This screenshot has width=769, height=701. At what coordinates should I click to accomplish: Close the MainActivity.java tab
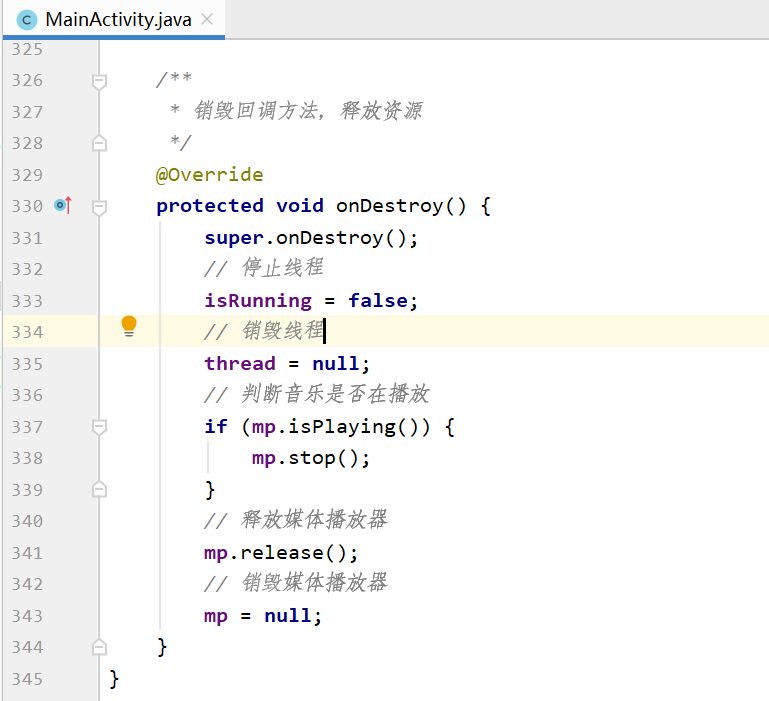pyautogui.click(x=207, y=19)
